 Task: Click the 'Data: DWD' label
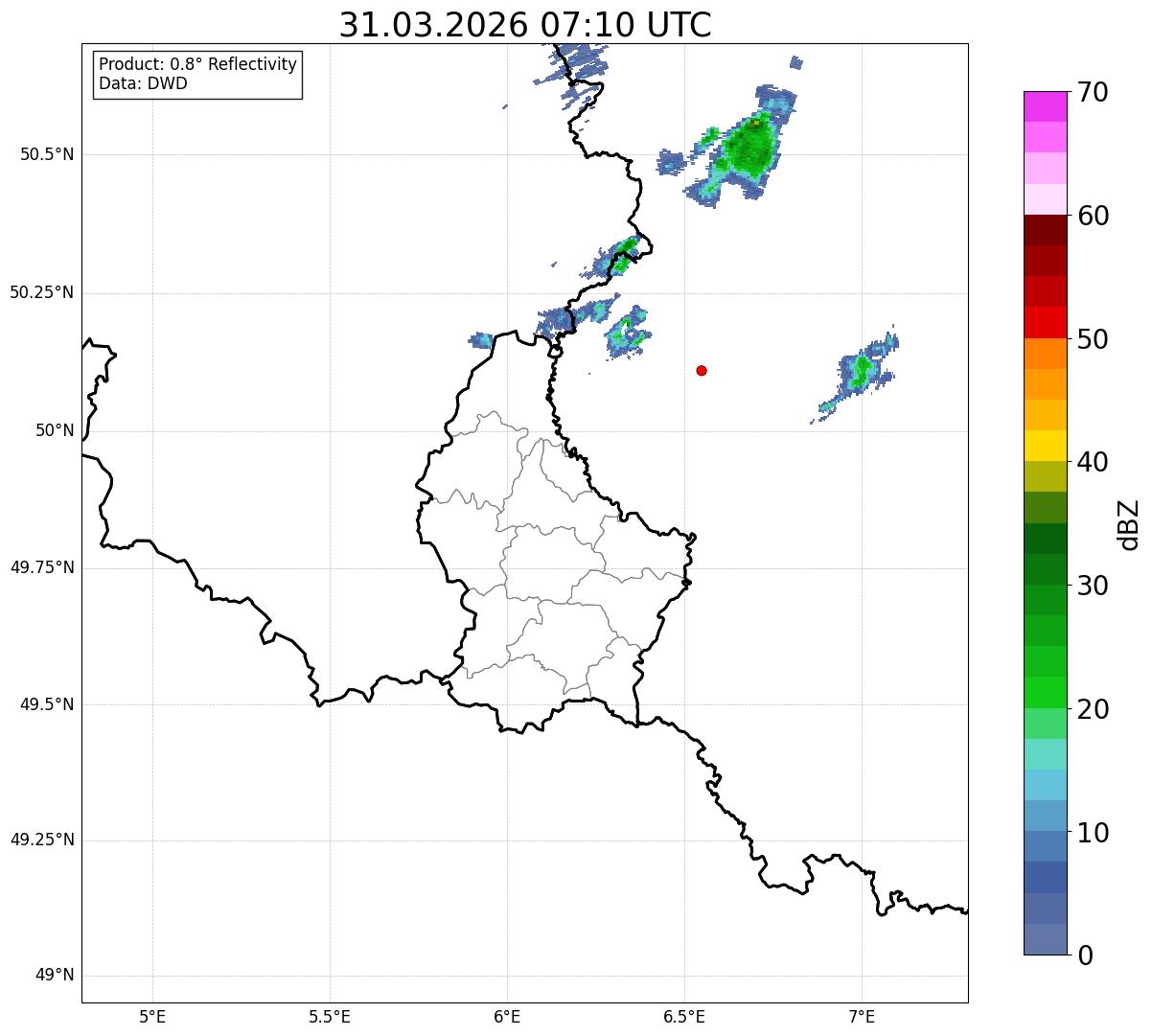click(x=143, y=83)
